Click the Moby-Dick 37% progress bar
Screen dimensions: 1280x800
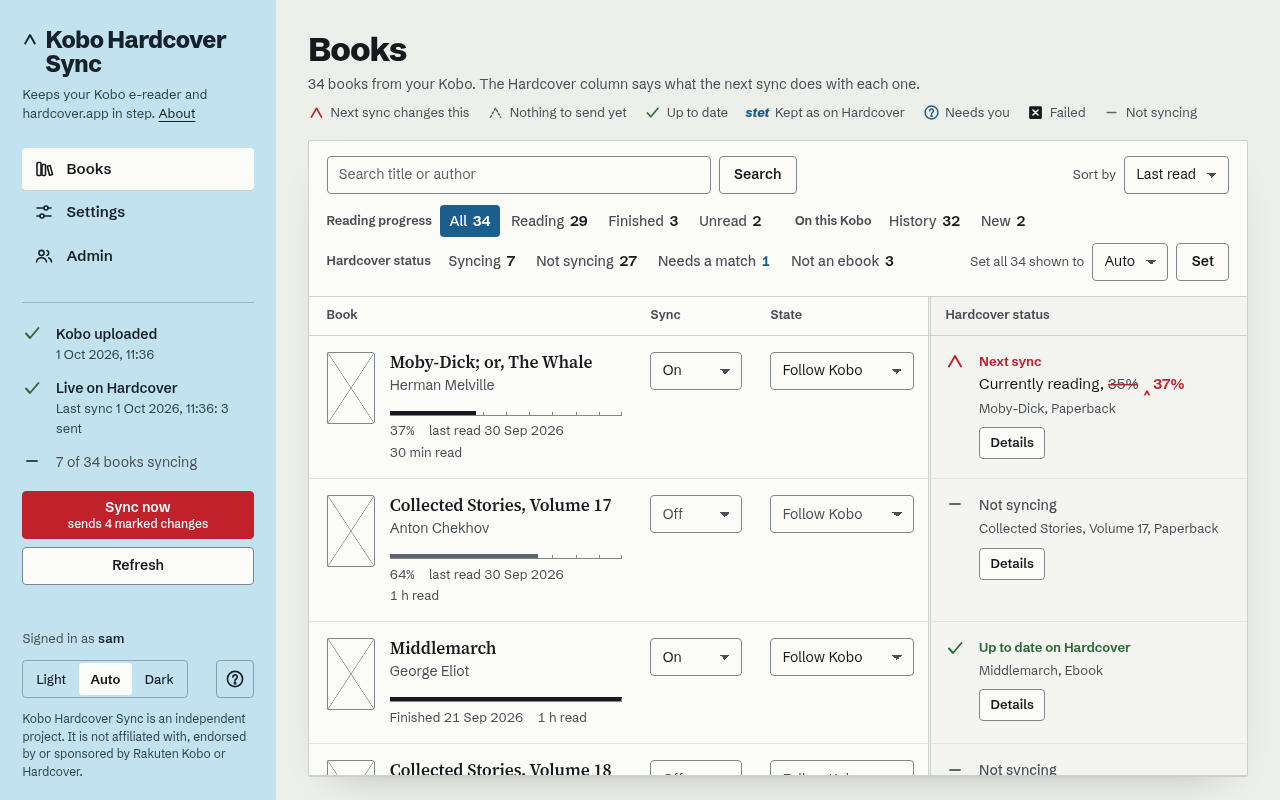tap(506, 413)
